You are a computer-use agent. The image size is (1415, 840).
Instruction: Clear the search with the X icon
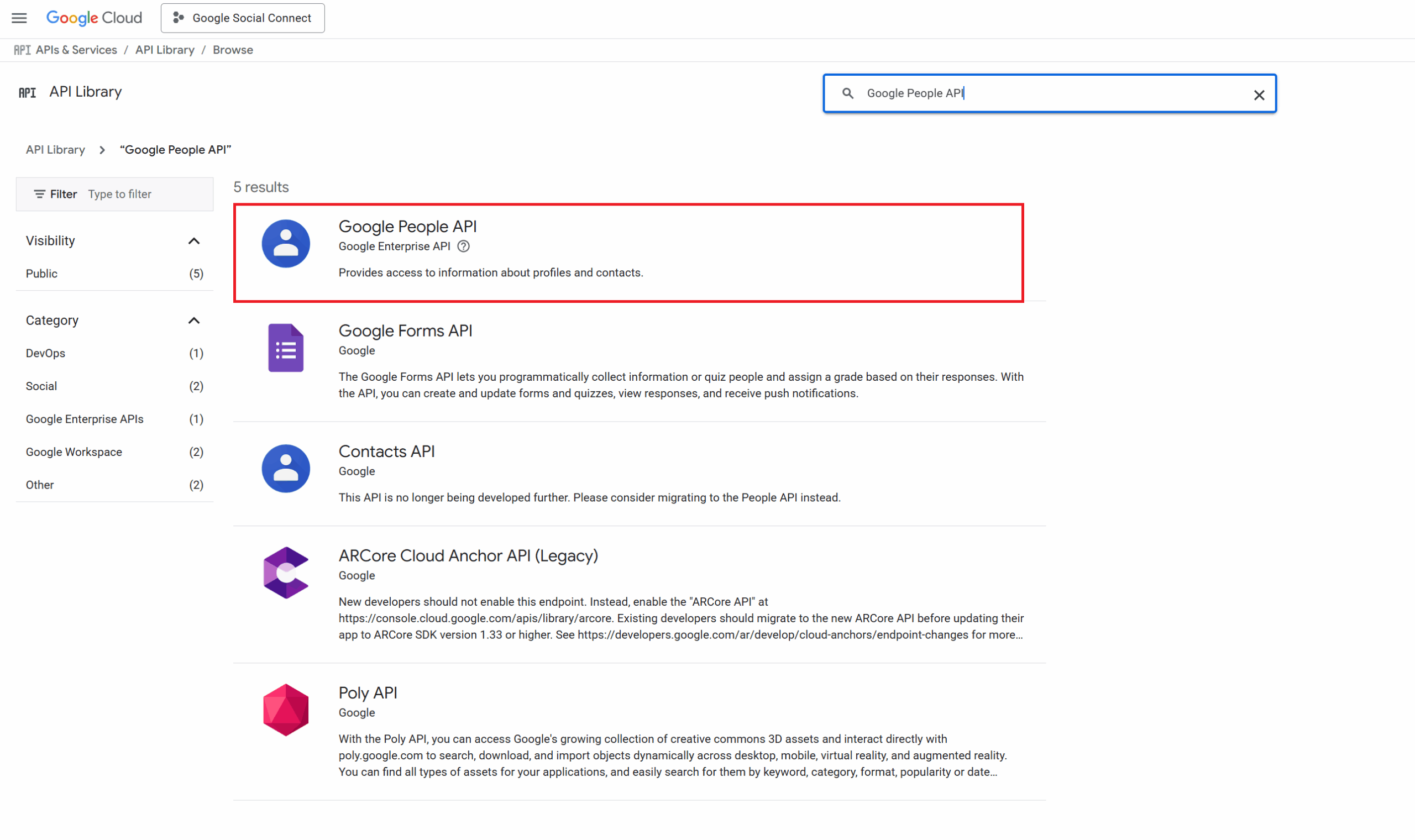coord(1258,95)
